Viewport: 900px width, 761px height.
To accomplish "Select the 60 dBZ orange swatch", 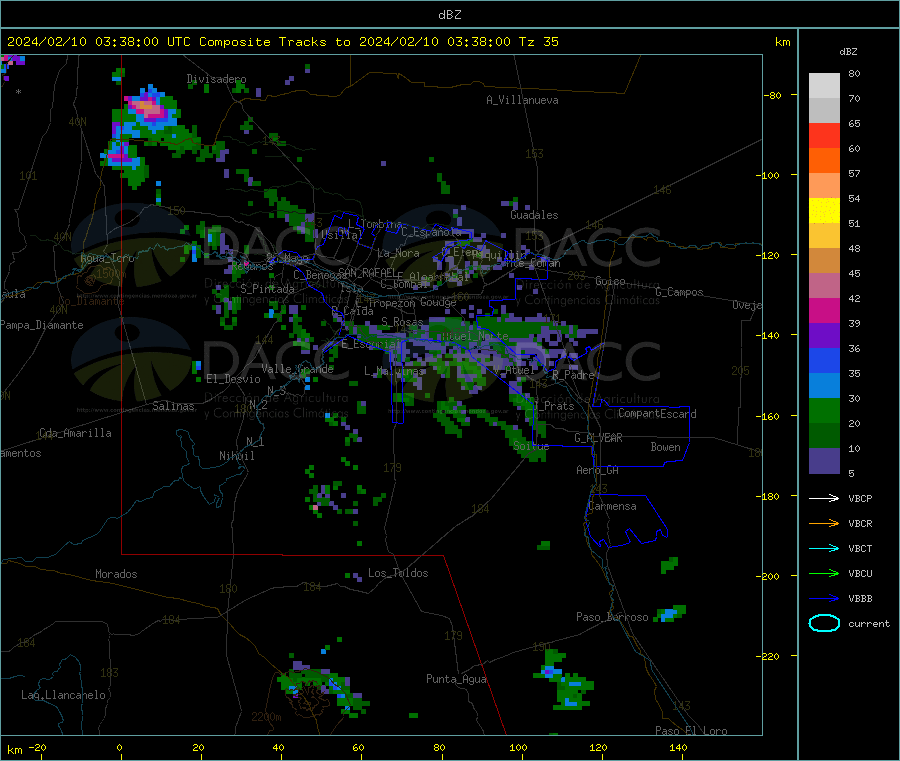I will pyautogui.click(x=824, y=161).
